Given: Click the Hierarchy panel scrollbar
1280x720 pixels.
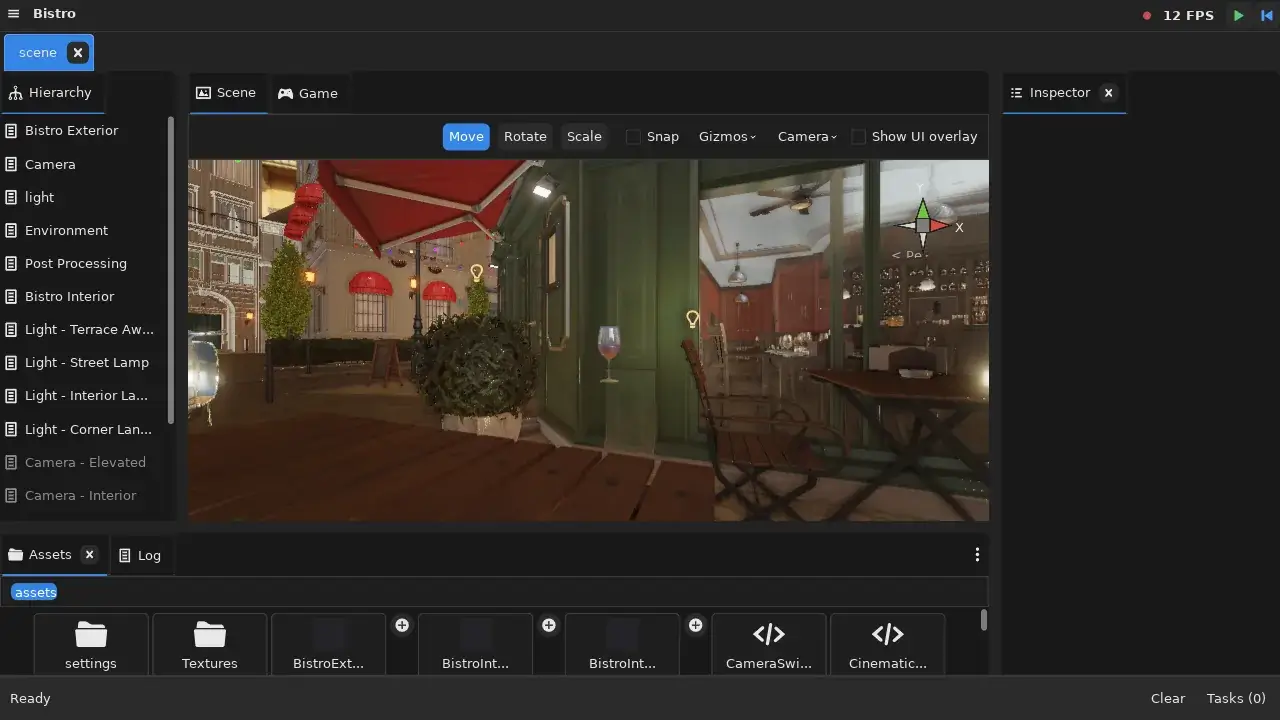Looking at the screenshot, I should (x=171, y=270).
